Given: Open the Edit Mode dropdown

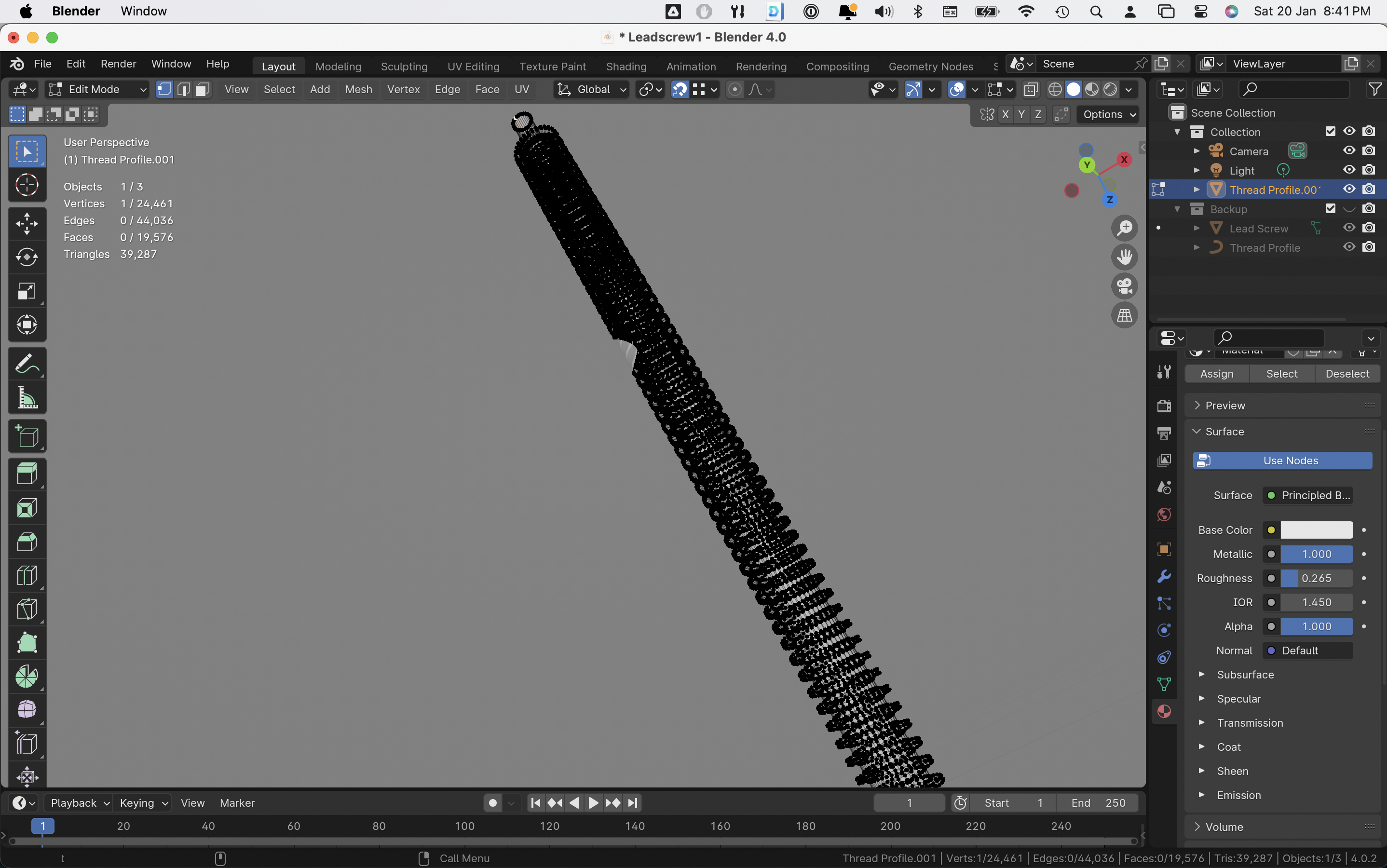Looking at the screenshot, I should tap(97, 89).
